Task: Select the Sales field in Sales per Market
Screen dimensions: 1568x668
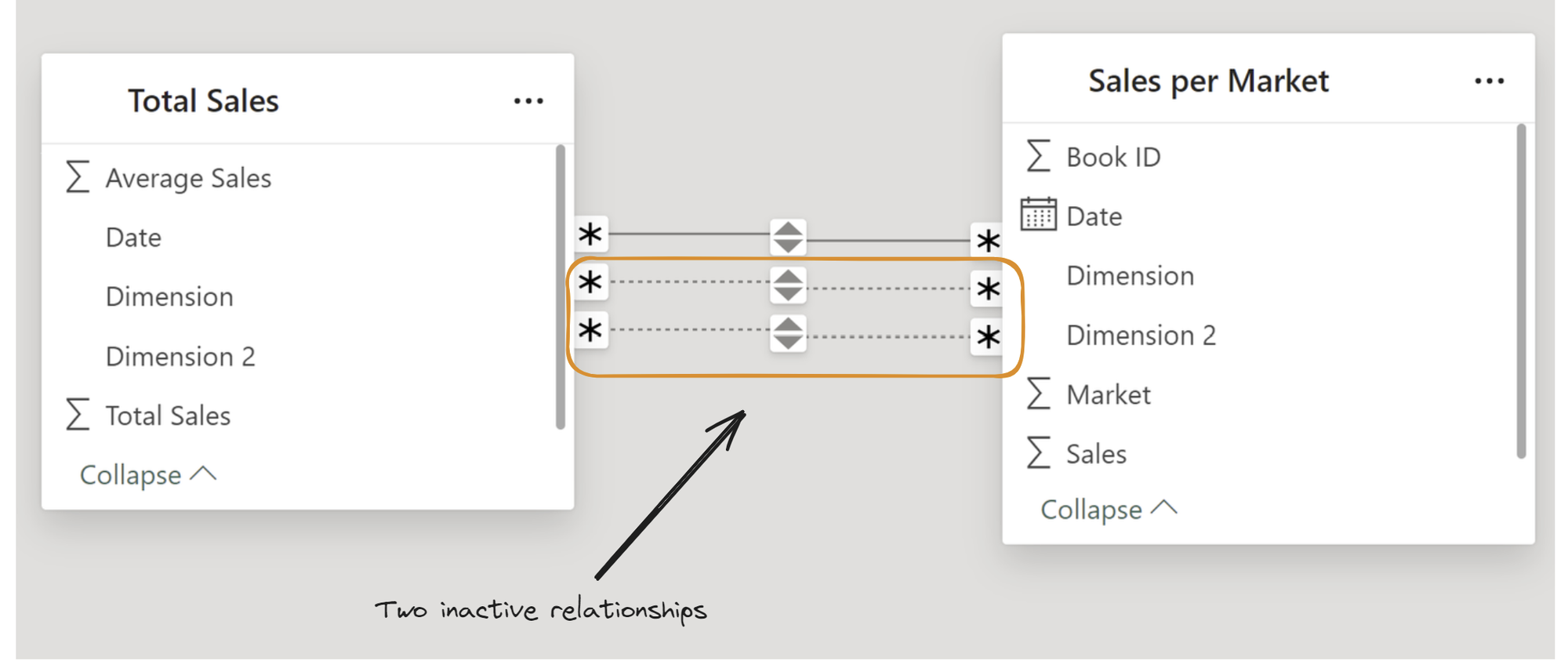Action: 1096,454
